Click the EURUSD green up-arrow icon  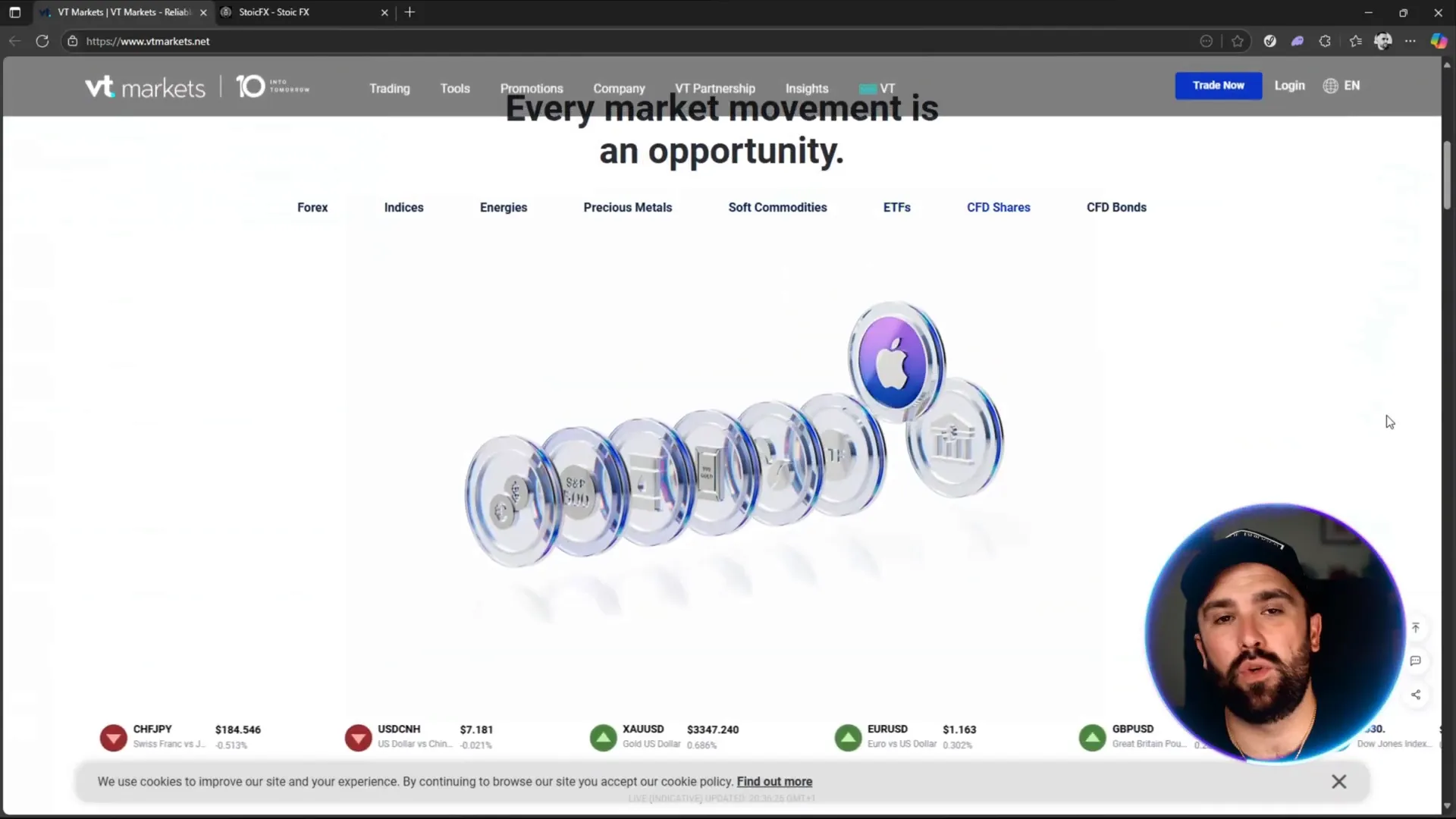pyautogui.click(x=849, y=737)
